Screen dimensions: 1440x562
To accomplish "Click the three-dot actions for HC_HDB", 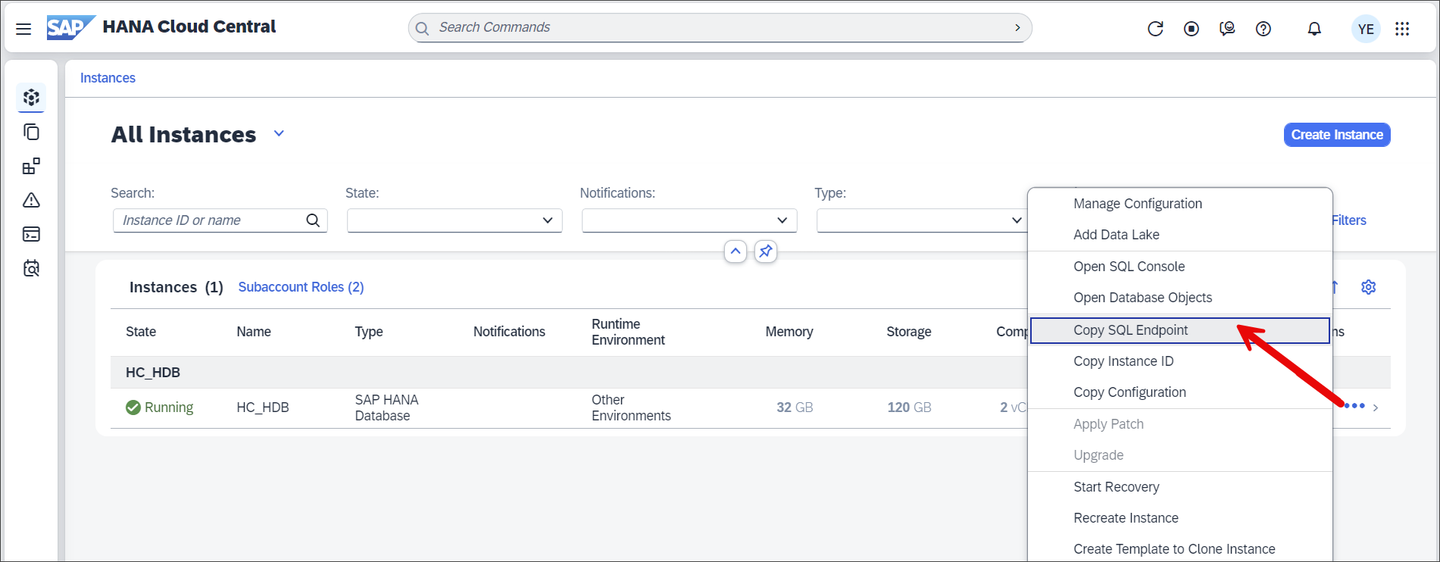I will click(1354, 407).
